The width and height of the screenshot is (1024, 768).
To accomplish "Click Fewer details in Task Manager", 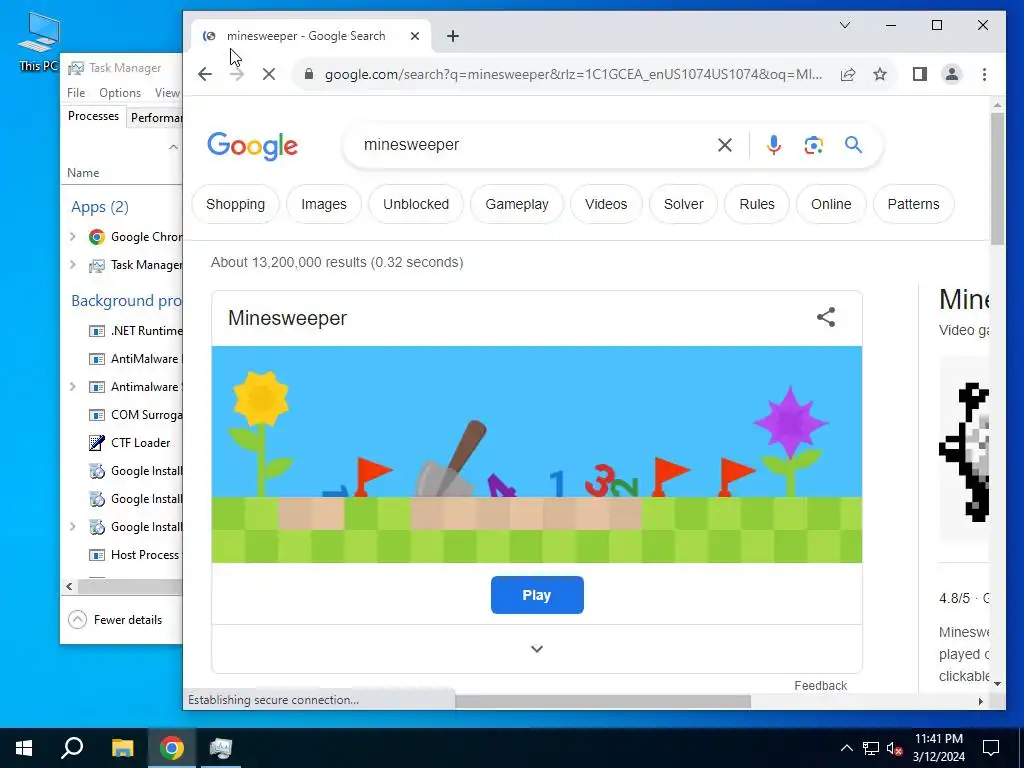I will coord(116,619).
